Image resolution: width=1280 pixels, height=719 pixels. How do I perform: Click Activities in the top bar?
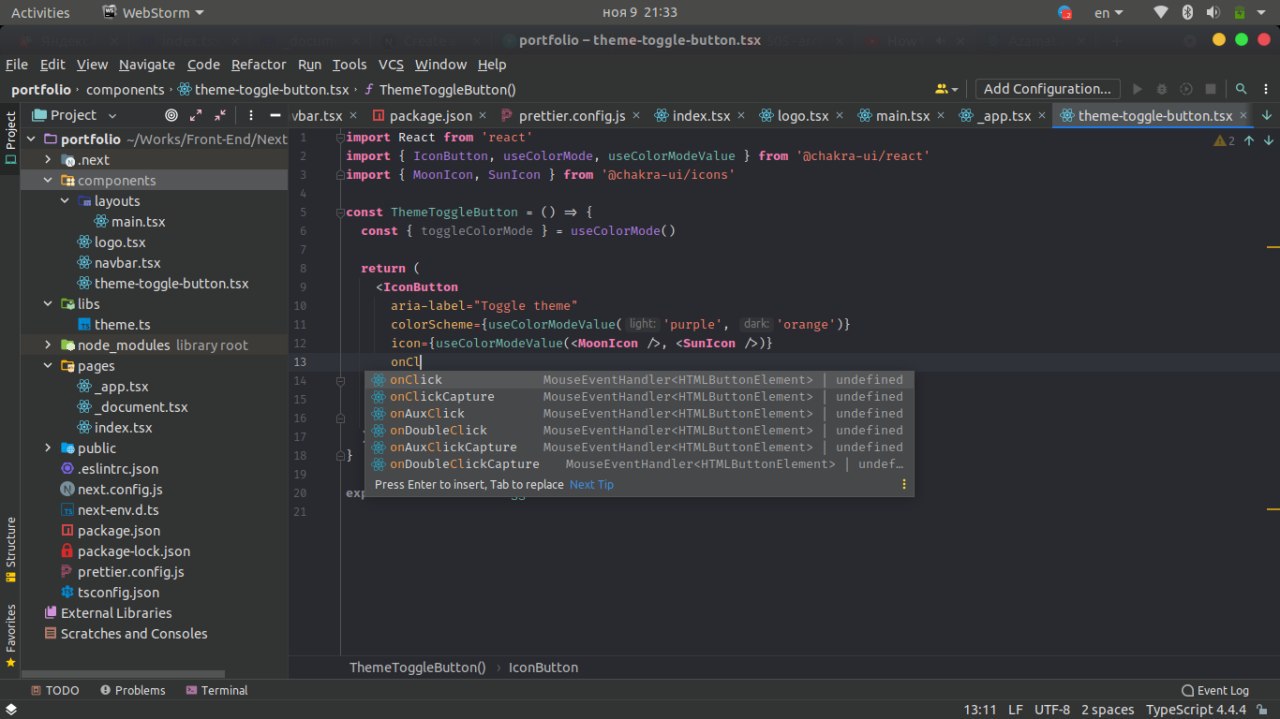(40, 12)
